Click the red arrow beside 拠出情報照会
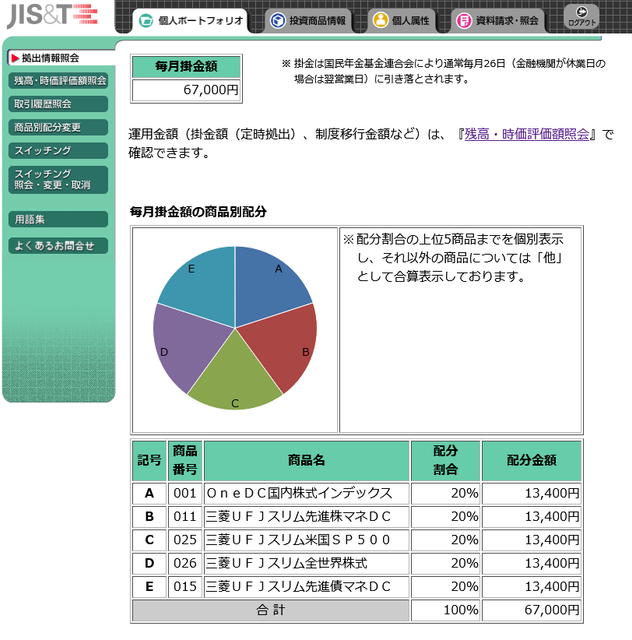 [x=15, y=58]
